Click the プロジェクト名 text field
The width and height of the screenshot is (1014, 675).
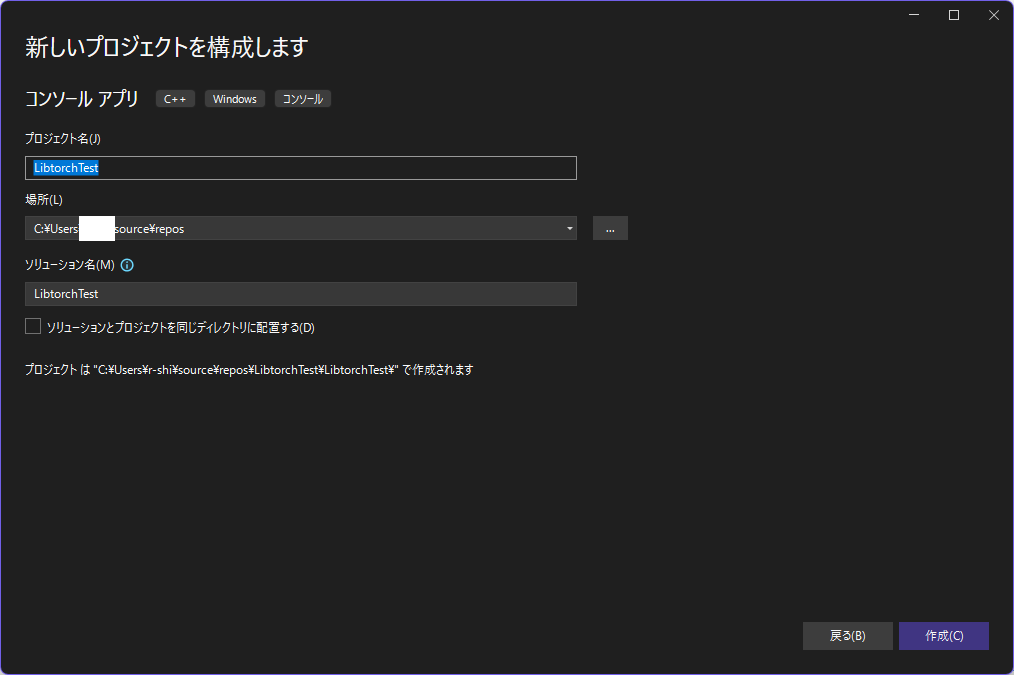click(x=300, y=168)
